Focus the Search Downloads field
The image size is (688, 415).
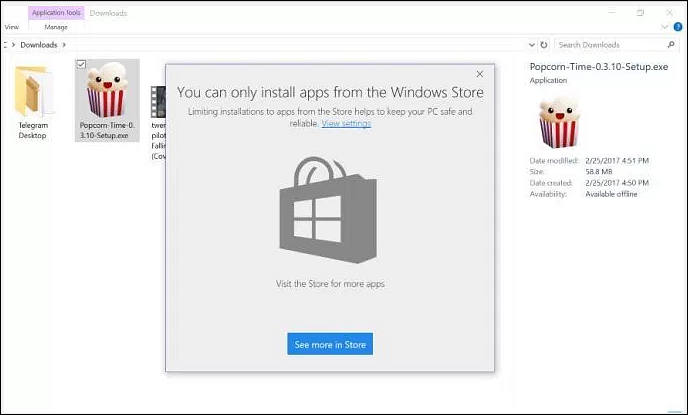point(616,45)
